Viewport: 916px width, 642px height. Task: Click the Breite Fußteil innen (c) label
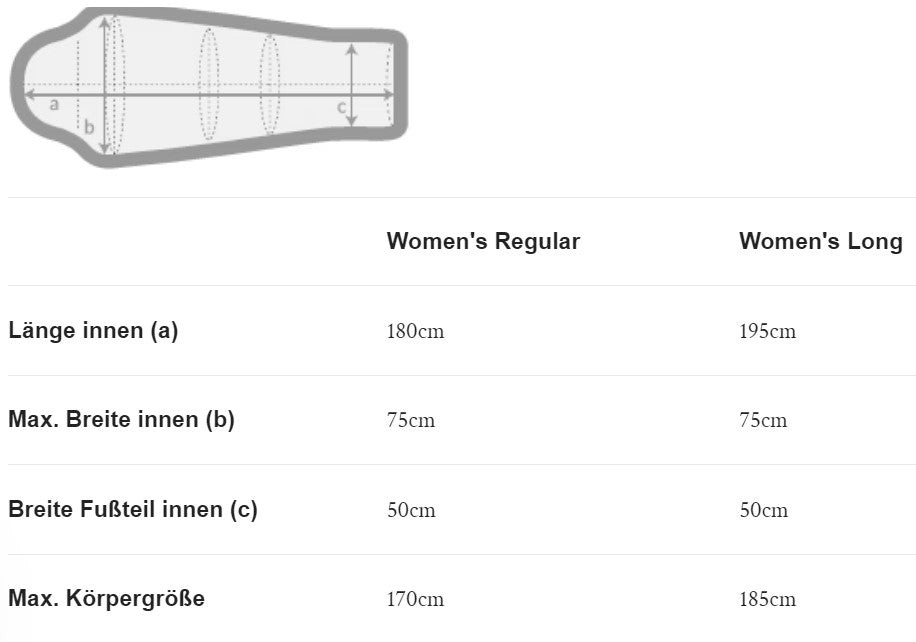(x=133, y=510)
